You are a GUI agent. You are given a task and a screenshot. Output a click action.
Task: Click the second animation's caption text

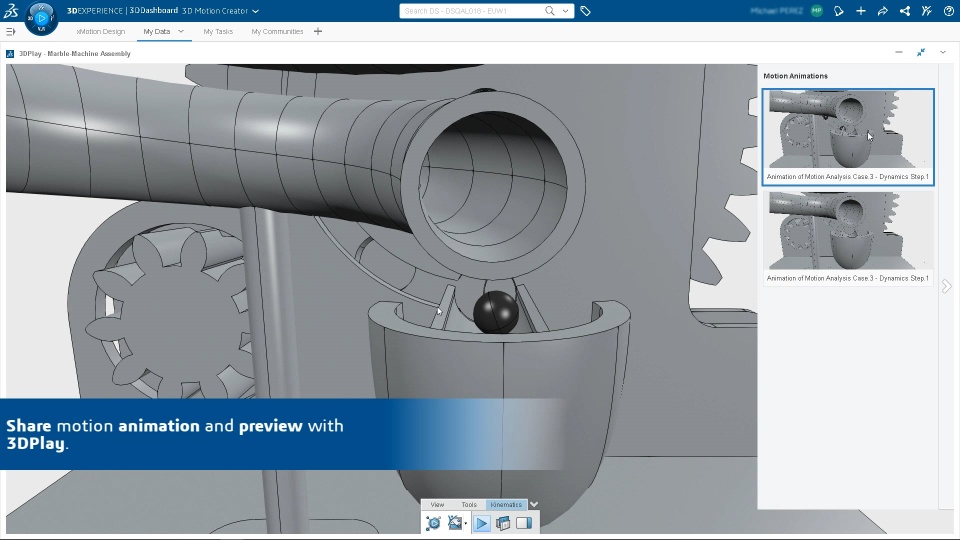point(848,278)
